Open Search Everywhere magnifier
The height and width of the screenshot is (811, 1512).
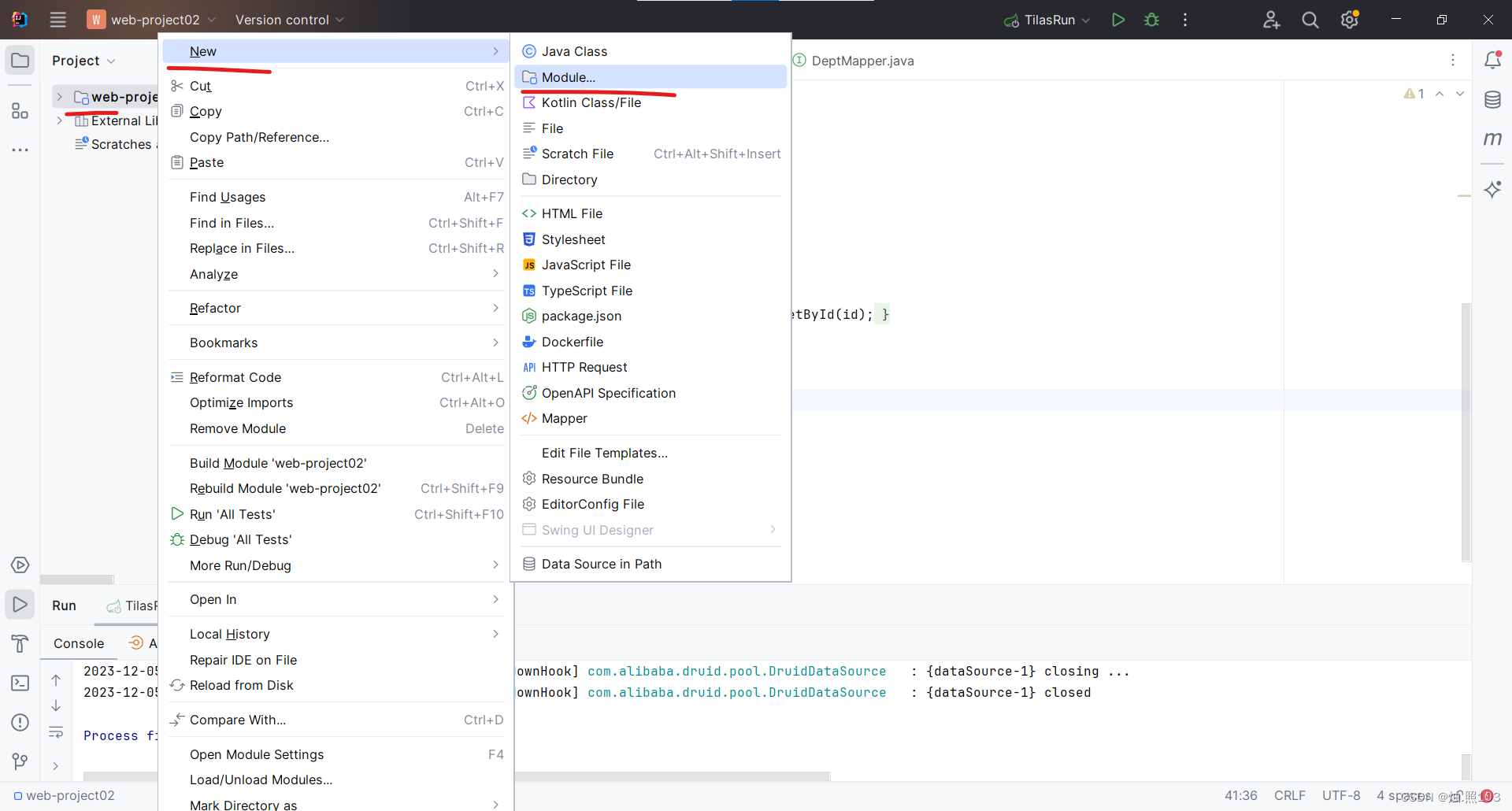click(1310, 20)
